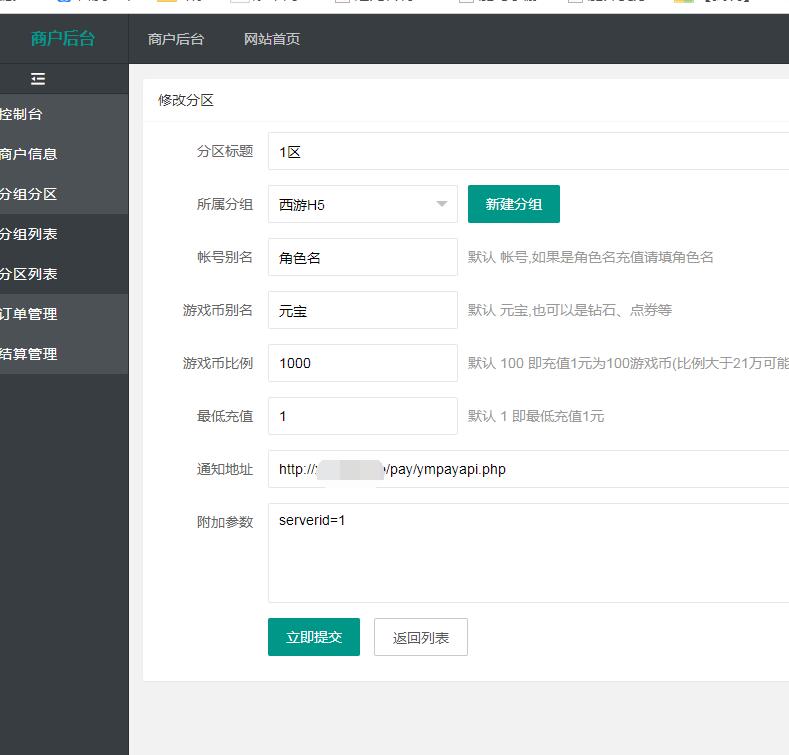The image size is (789, 755).
Task: Click the 通知地址 URL input field
Action: 528,469
